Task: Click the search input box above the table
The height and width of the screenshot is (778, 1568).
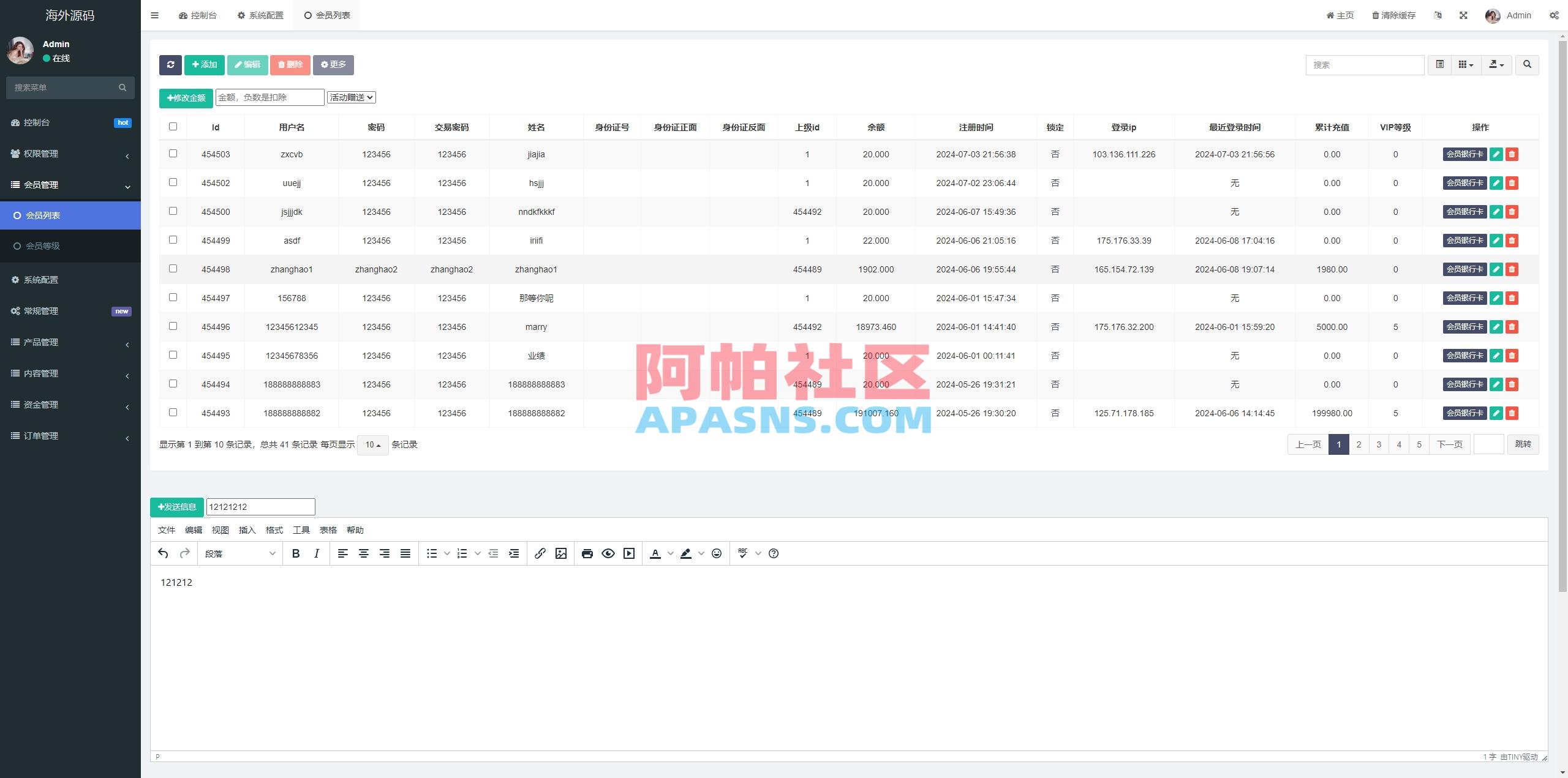Action: pos(1365,64)
